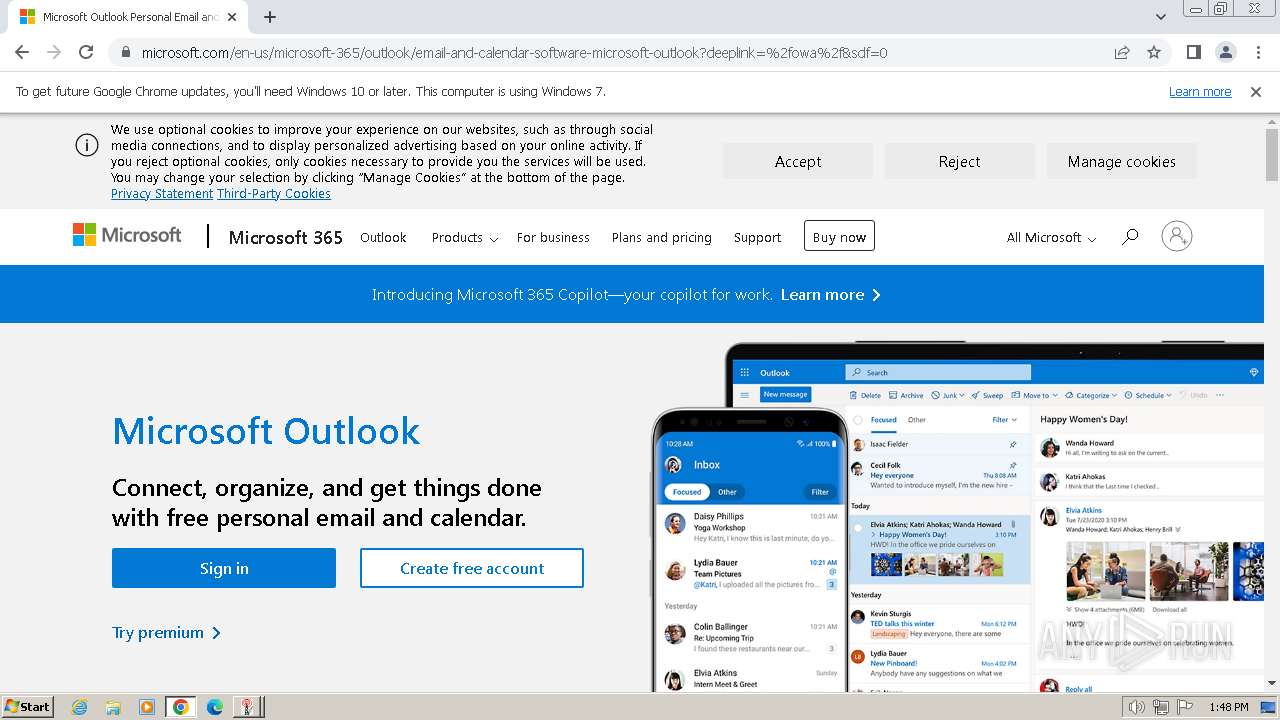1280x720 pixels.
Task: Open the red antenna taskbar app
Action: pos(247,707)
